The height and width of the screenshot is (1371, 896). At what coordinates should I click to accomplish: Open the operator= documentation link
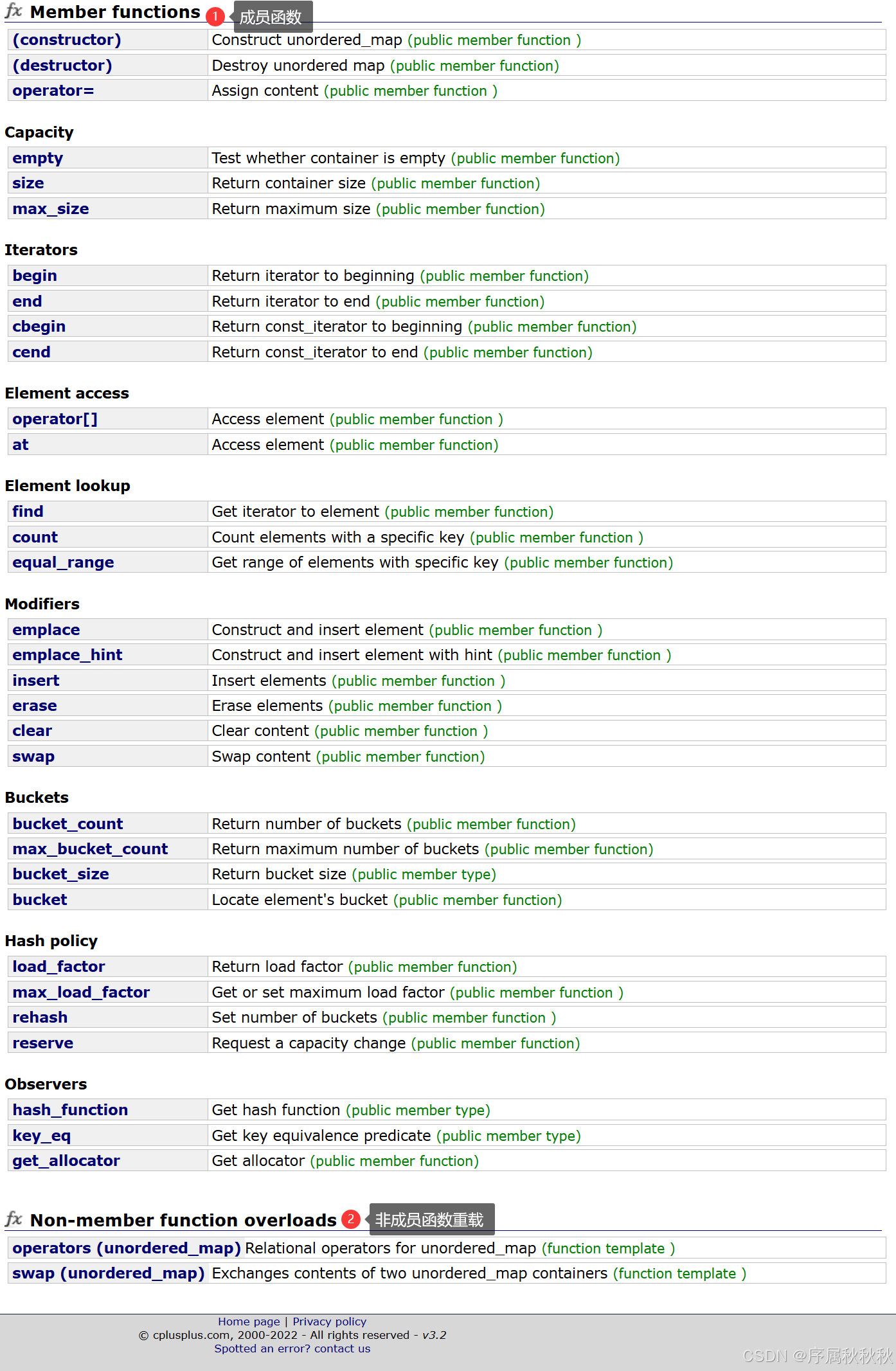point(53,91)
